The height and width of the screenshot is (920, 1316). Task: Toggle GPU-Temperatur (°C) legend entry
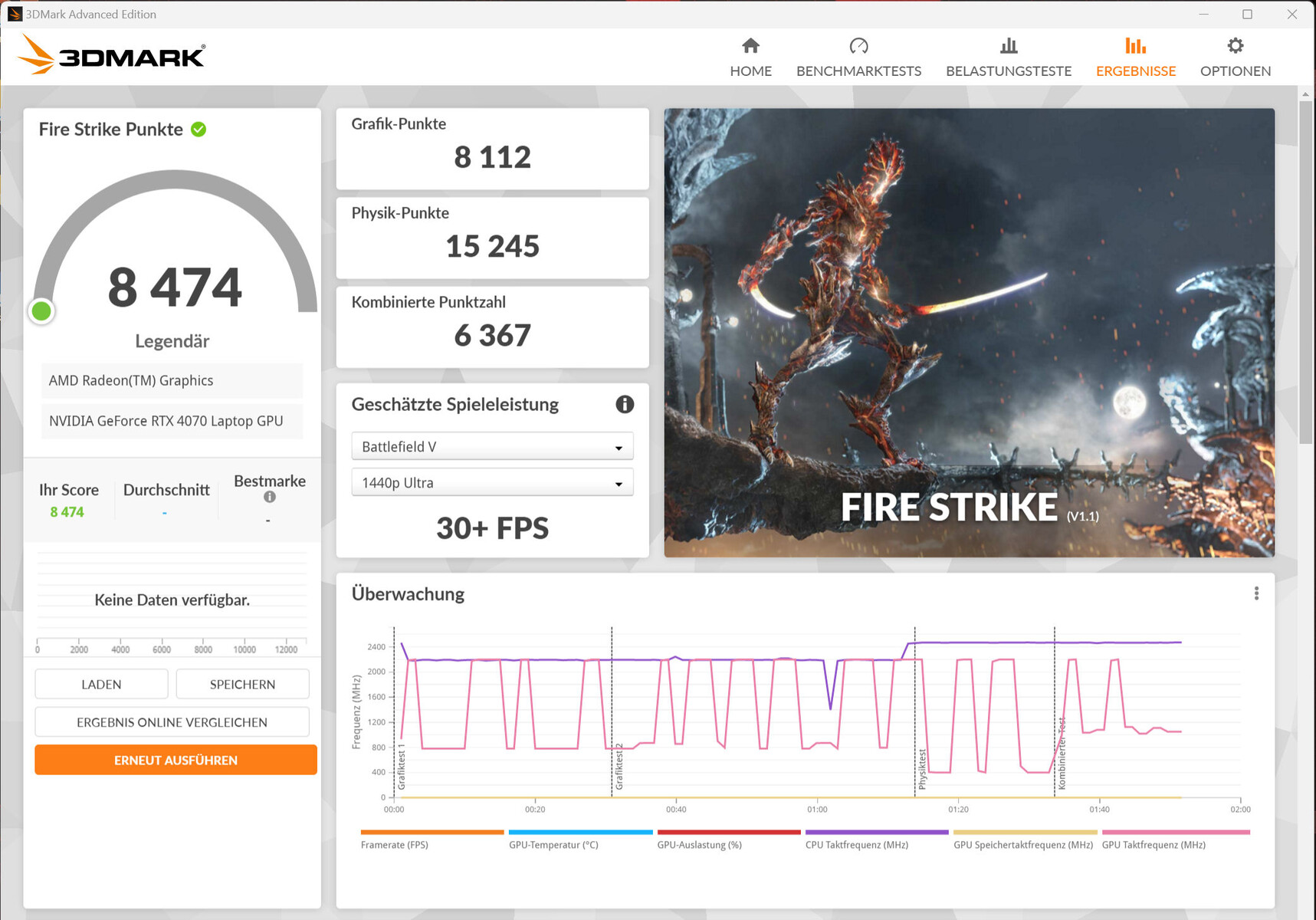tap(553, 845)
